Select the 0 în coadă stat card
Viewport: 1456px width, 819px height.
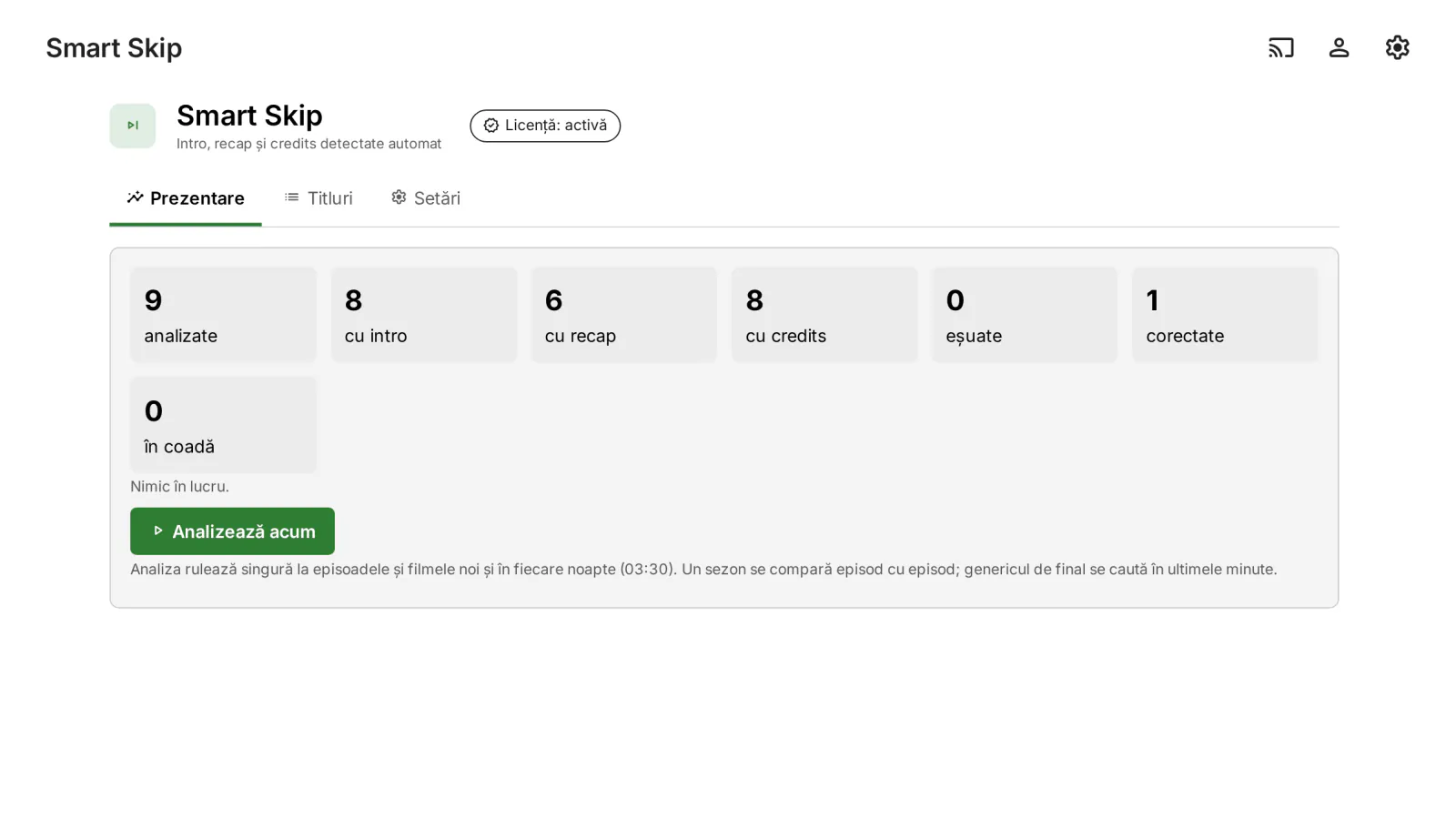coord(224,425)
